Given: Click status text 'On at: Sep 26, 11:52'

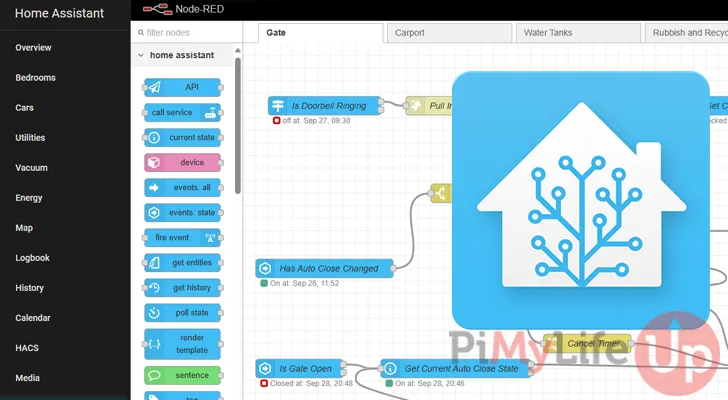Looking at the screenshot, I should click(x=305, y=283).
